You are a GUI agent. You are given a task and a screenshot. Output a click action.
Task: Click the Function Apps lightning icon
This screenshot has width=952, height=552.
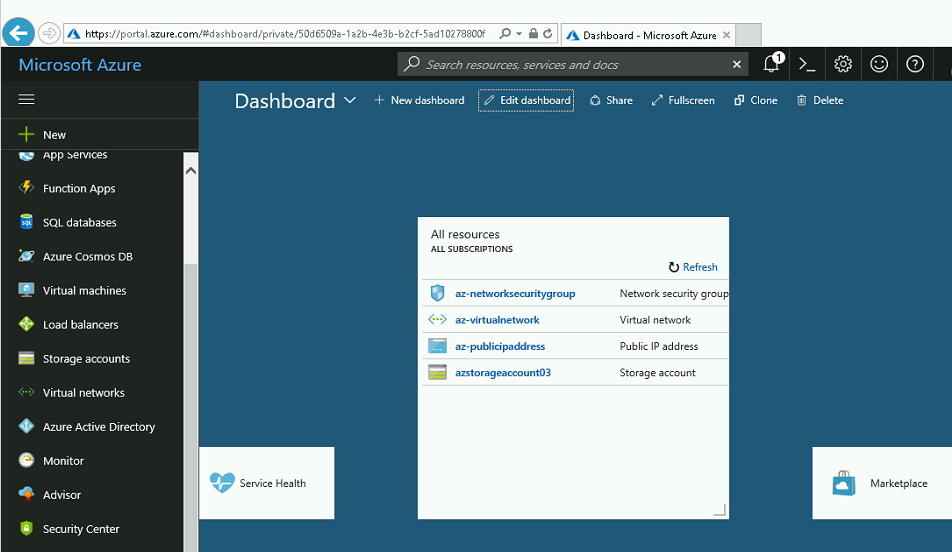tap(26, 188)
